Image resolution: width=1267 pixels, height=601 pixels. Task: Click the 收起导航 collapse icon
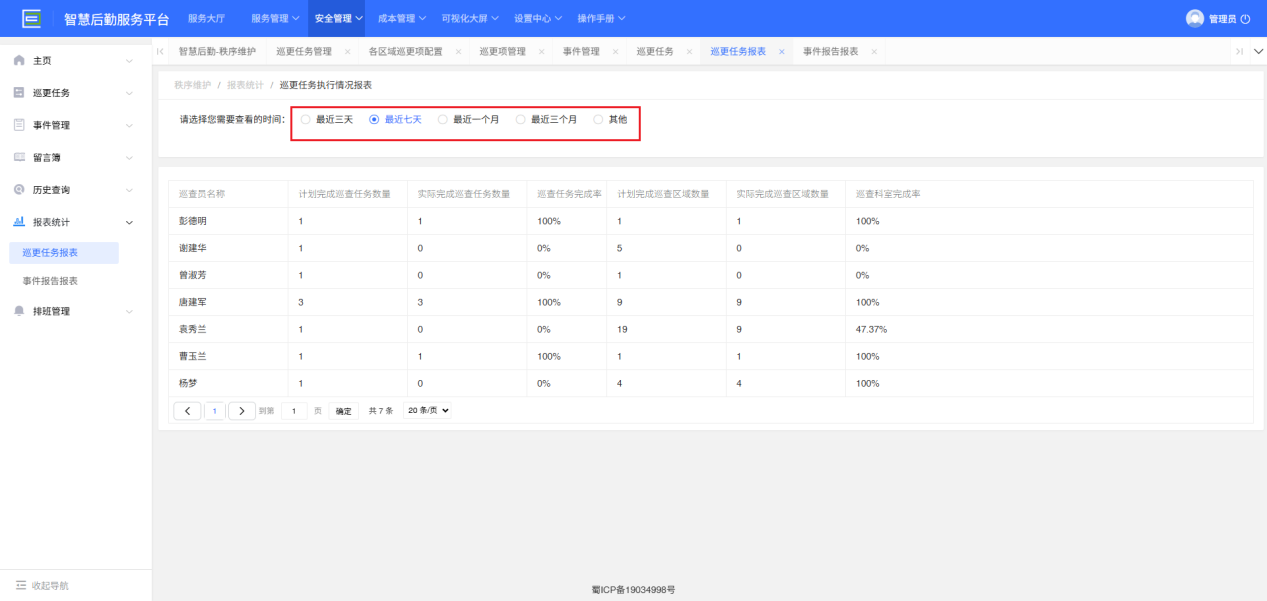20,585
